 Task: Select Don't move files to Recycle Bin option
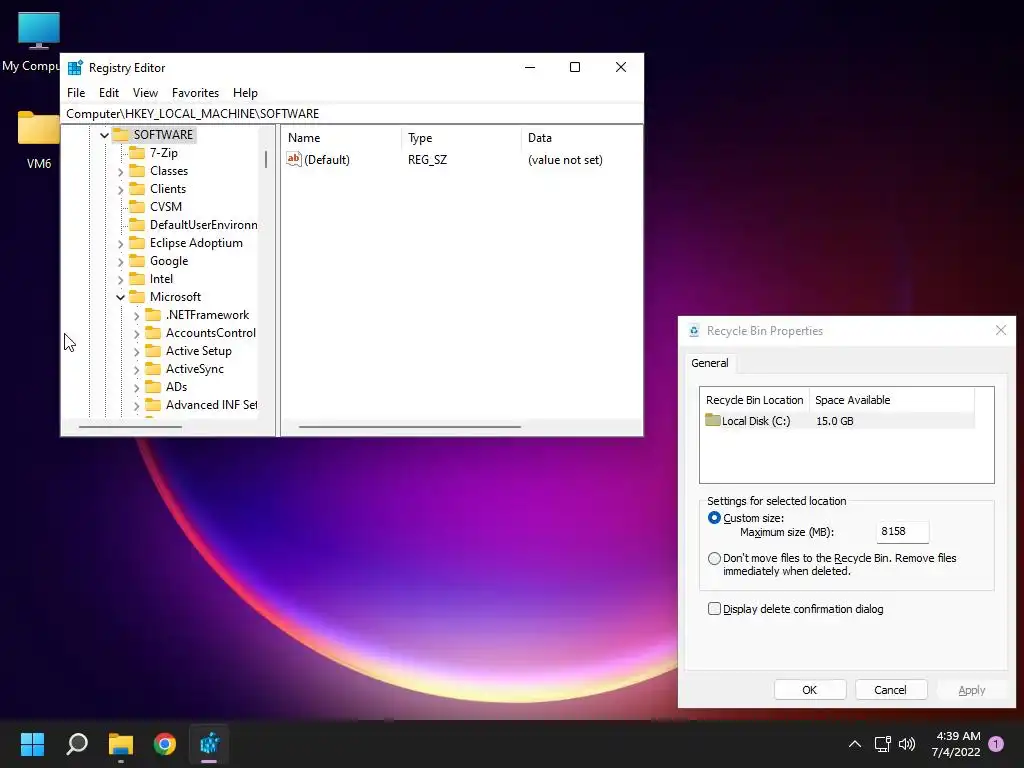point(714,558)
